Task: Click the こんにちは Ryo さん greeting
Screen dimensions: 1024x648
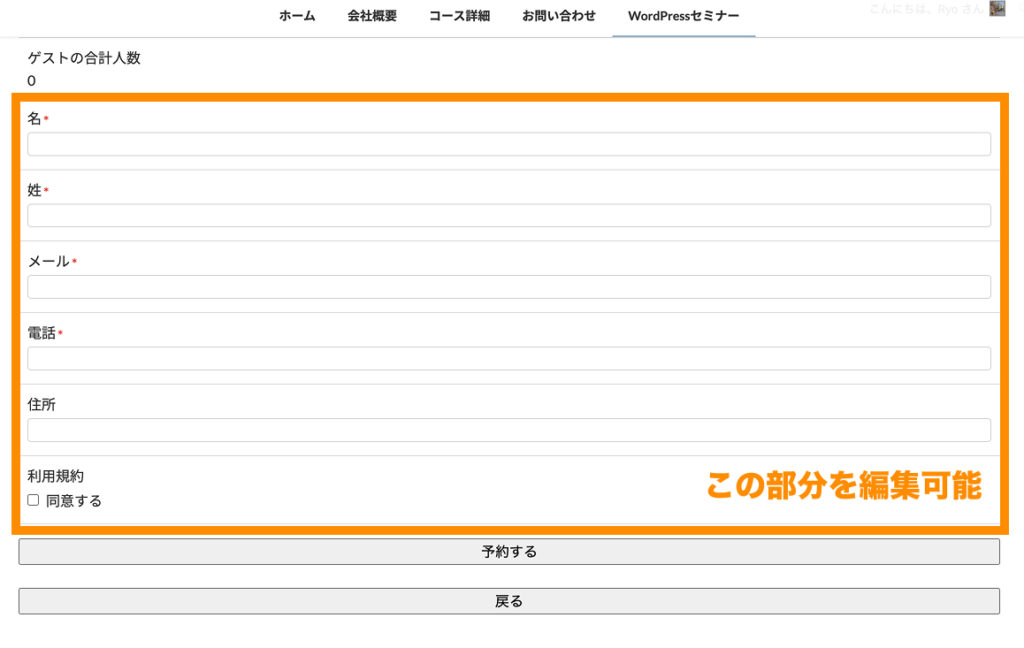Action: click(x=925, y=9)
